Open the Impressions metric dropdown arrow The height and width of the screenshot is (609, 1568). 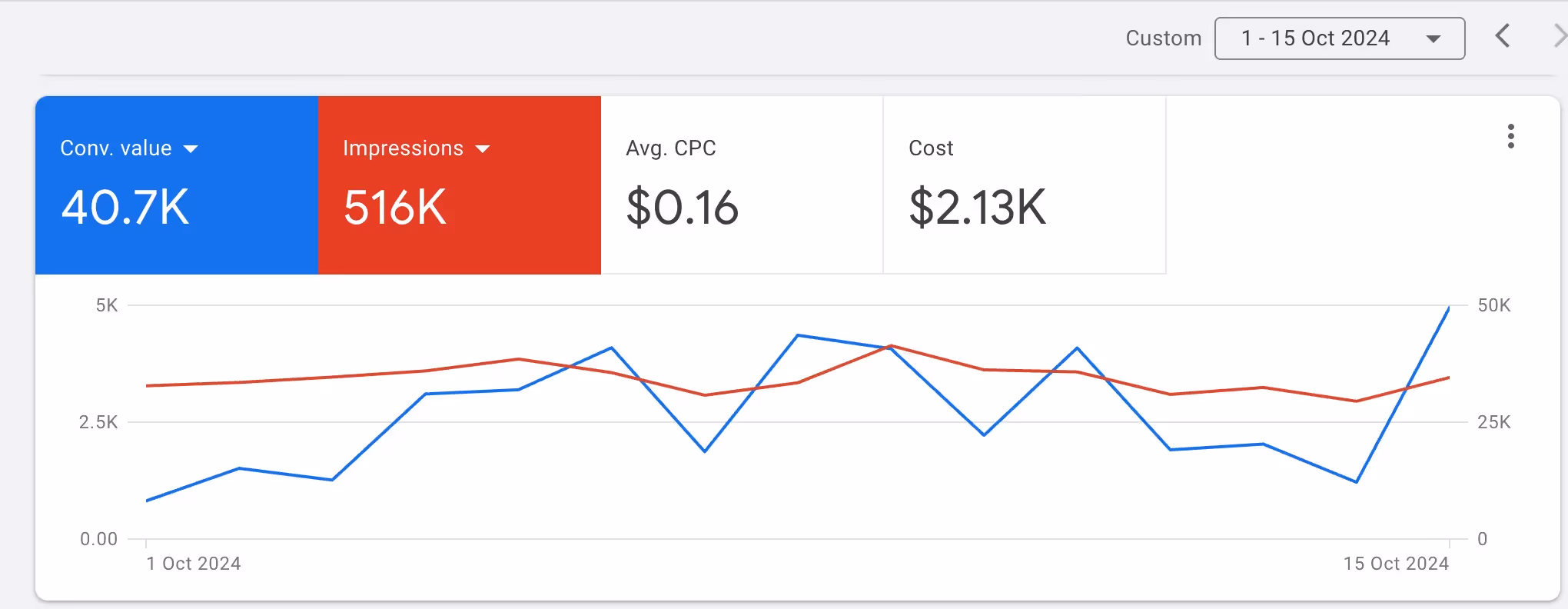pos(483,149)
